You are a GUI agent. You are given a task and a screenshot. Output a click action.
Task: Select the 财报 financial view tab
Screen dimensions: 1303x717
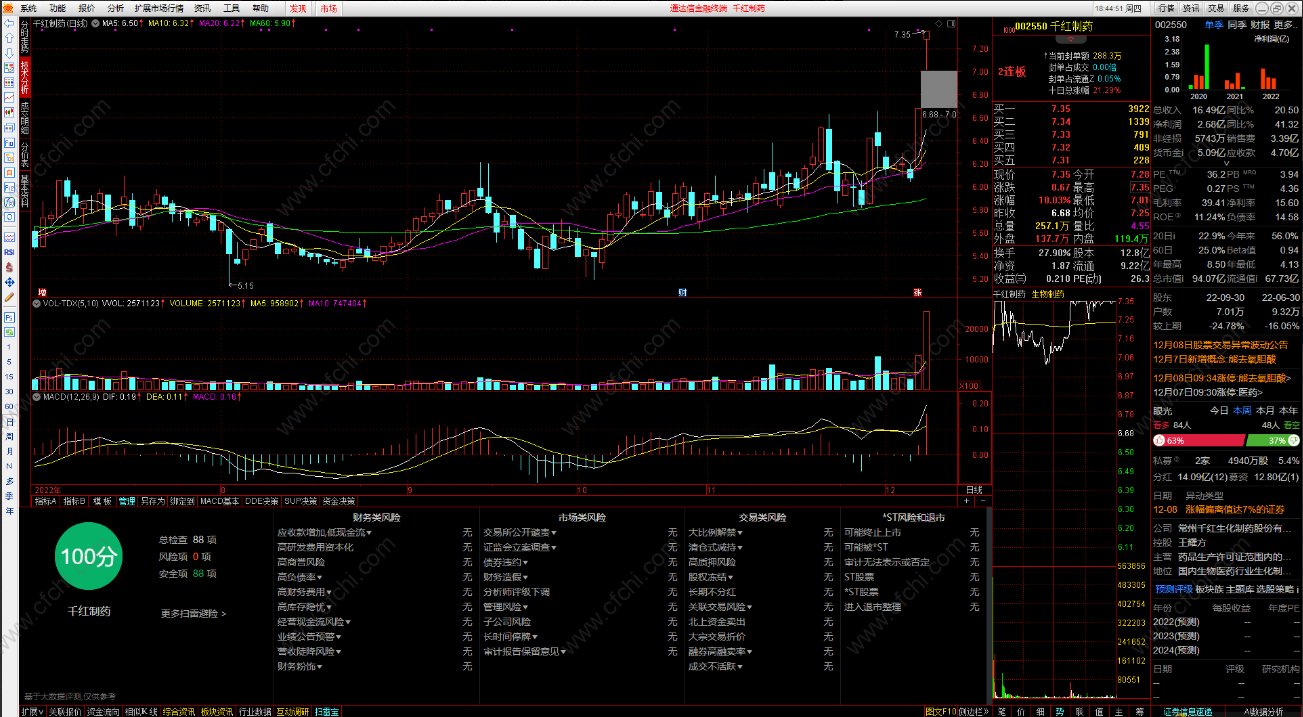pyautogui.click(x=1260, y=25)
